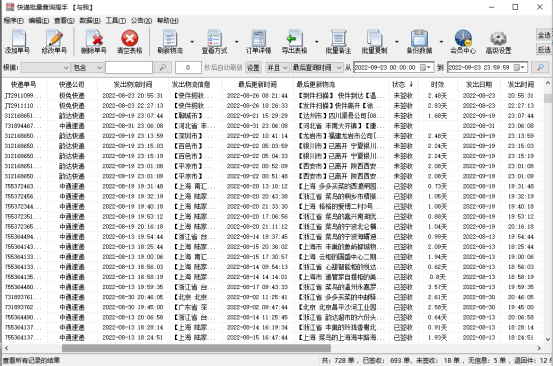Click the 反选 invert selection button
This screenshot has height=366, width=553.
[x=544, y=50]
